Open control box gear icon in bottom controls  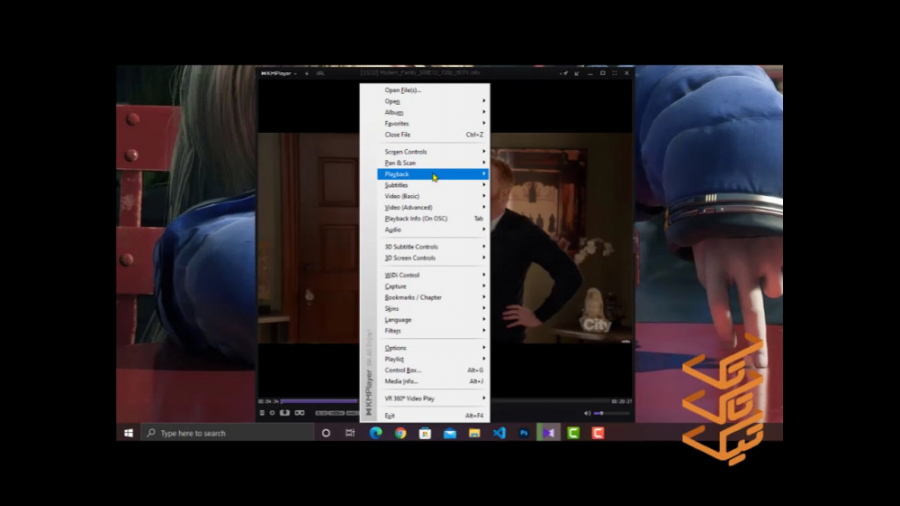pyautogui.click(x=273, y=413)
